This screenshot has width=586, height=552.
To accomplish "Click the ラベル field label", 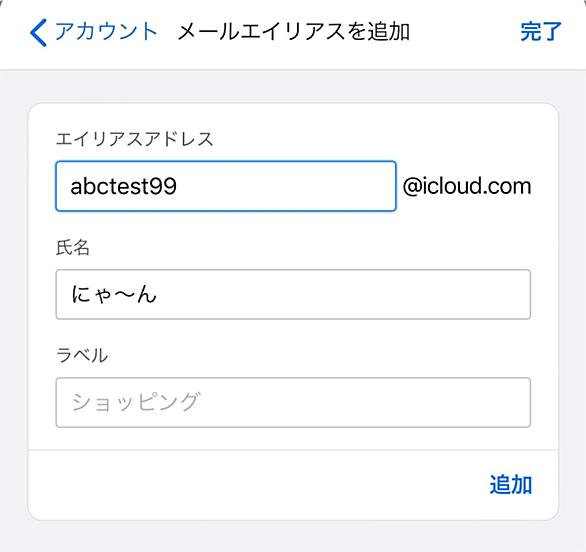I will (82, 355).
